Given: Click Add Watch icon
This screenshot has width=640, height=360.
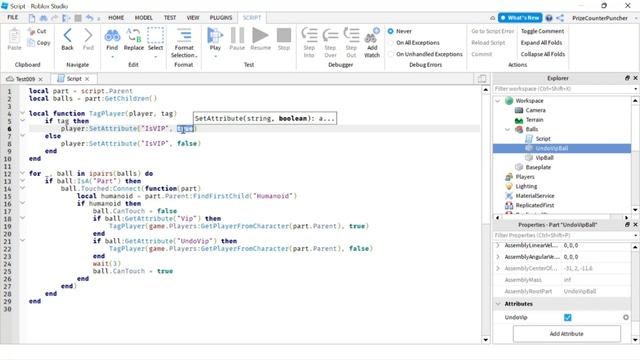Looking at the screenshot, I should 372,36.
